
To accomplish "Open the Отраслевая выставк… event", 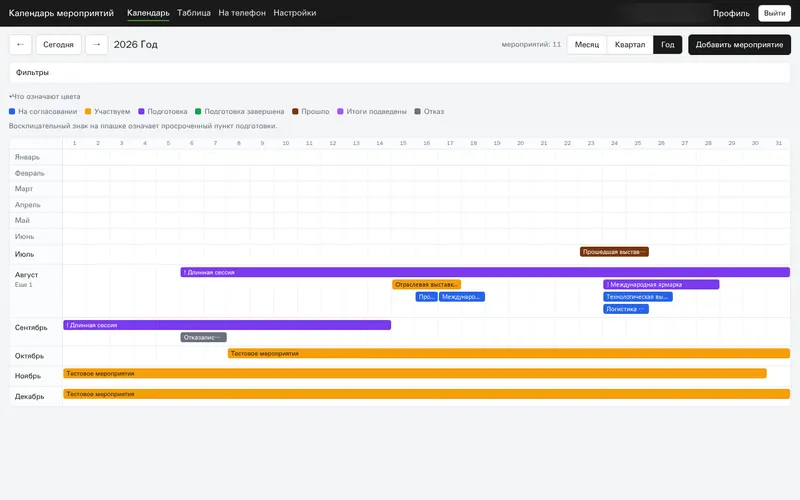I will 427,285.
